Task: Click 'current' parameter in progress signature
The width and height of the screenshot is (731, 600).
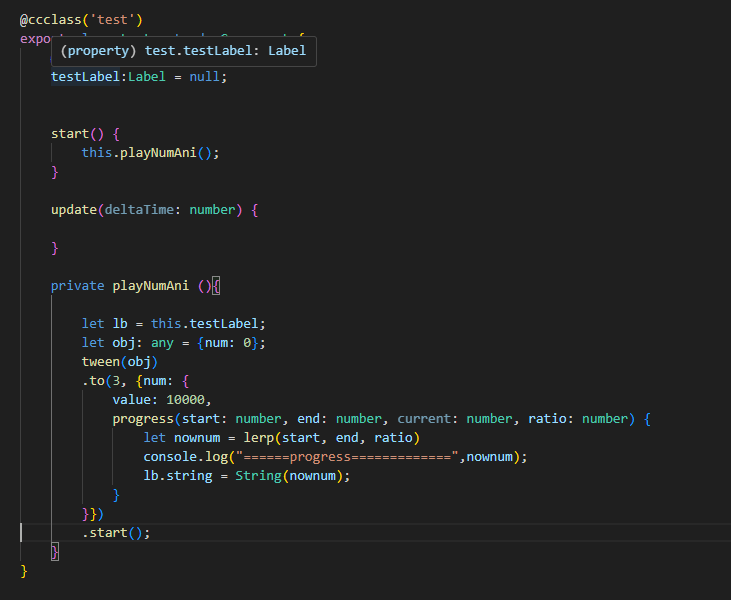Action: 424,419
